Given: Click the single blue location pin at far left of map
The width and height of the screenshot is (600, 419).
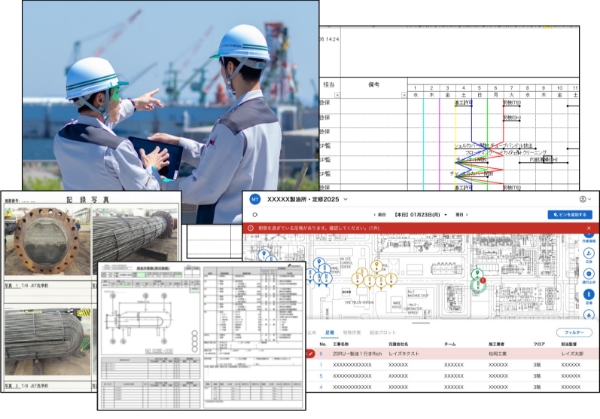Looking at the screenshot, I should 263,255.
